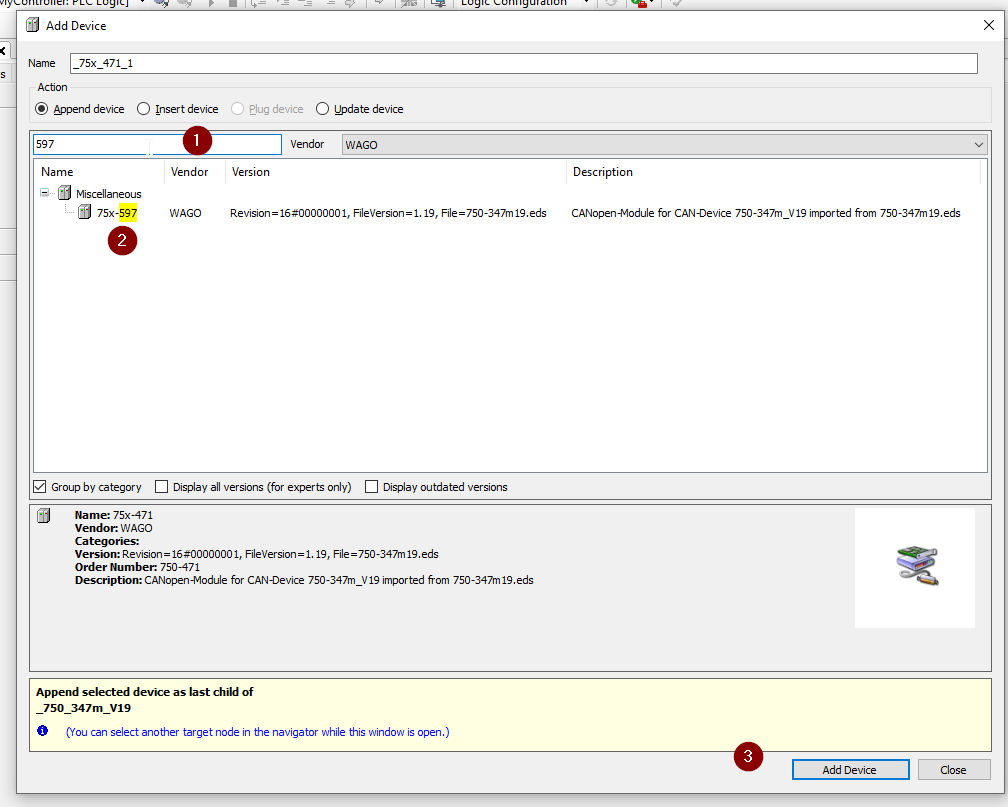
Task: Click the WAGO vendor cell in list
Action: 185,213
